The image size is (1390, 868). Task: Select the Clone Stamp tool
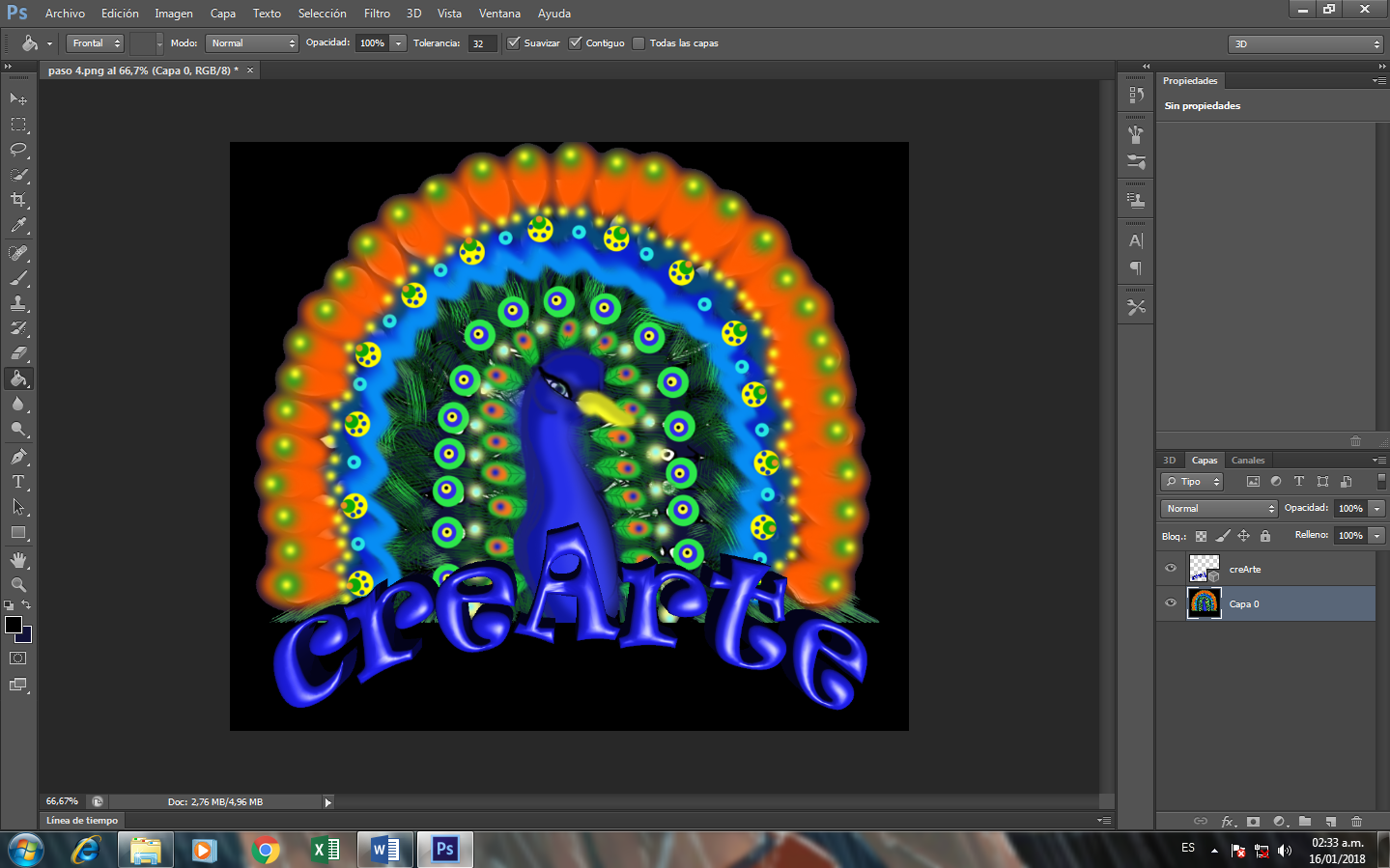click(18, 303)
